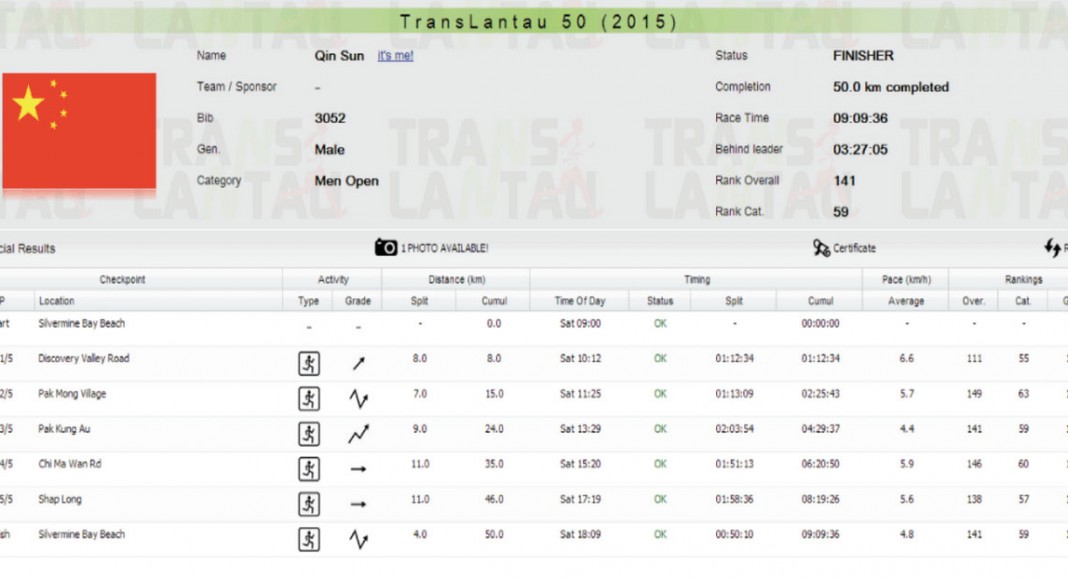Click cumulative time 04:29:37
The width and height of the screenshot is (1068, 580).
(x=820, y=429)
